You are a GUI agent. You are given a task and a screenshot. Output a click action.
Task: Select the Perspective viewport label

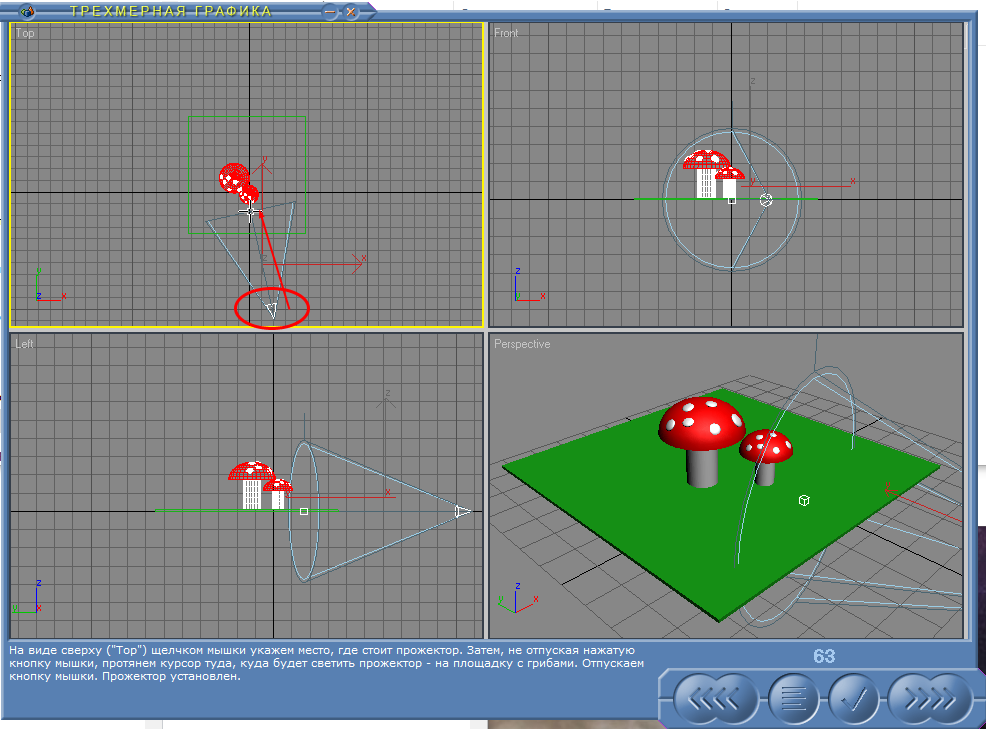tap(522, 344)
